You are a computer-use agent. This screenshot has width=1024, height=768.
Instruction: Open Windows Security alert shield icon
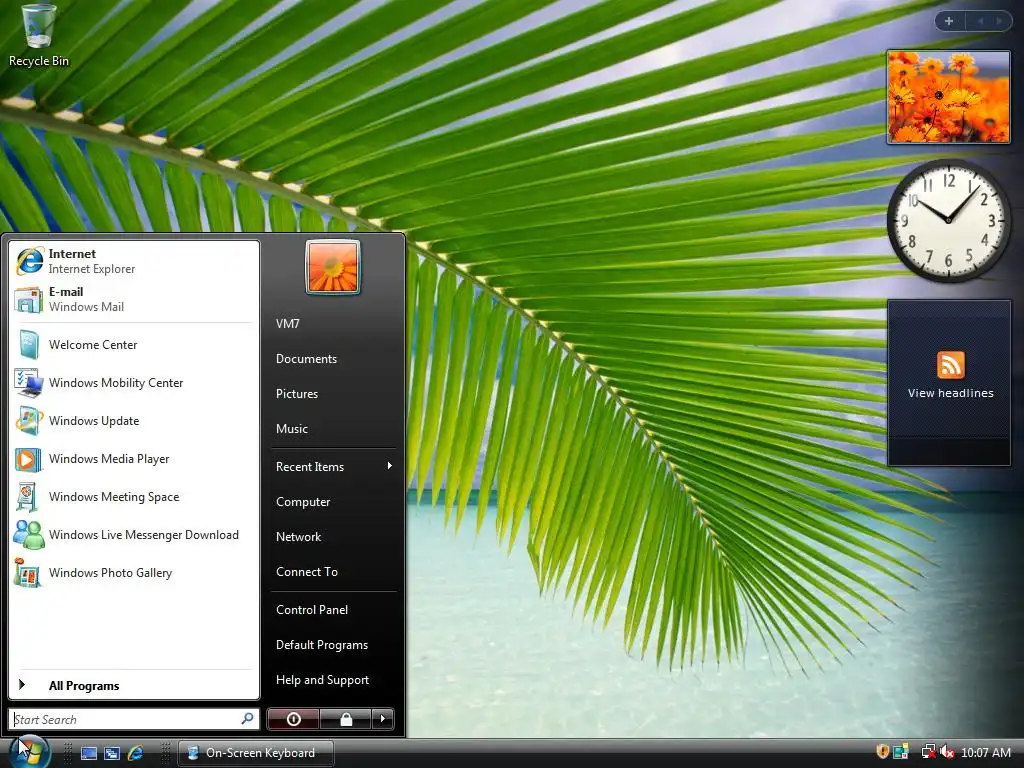(x=882, y=752)
